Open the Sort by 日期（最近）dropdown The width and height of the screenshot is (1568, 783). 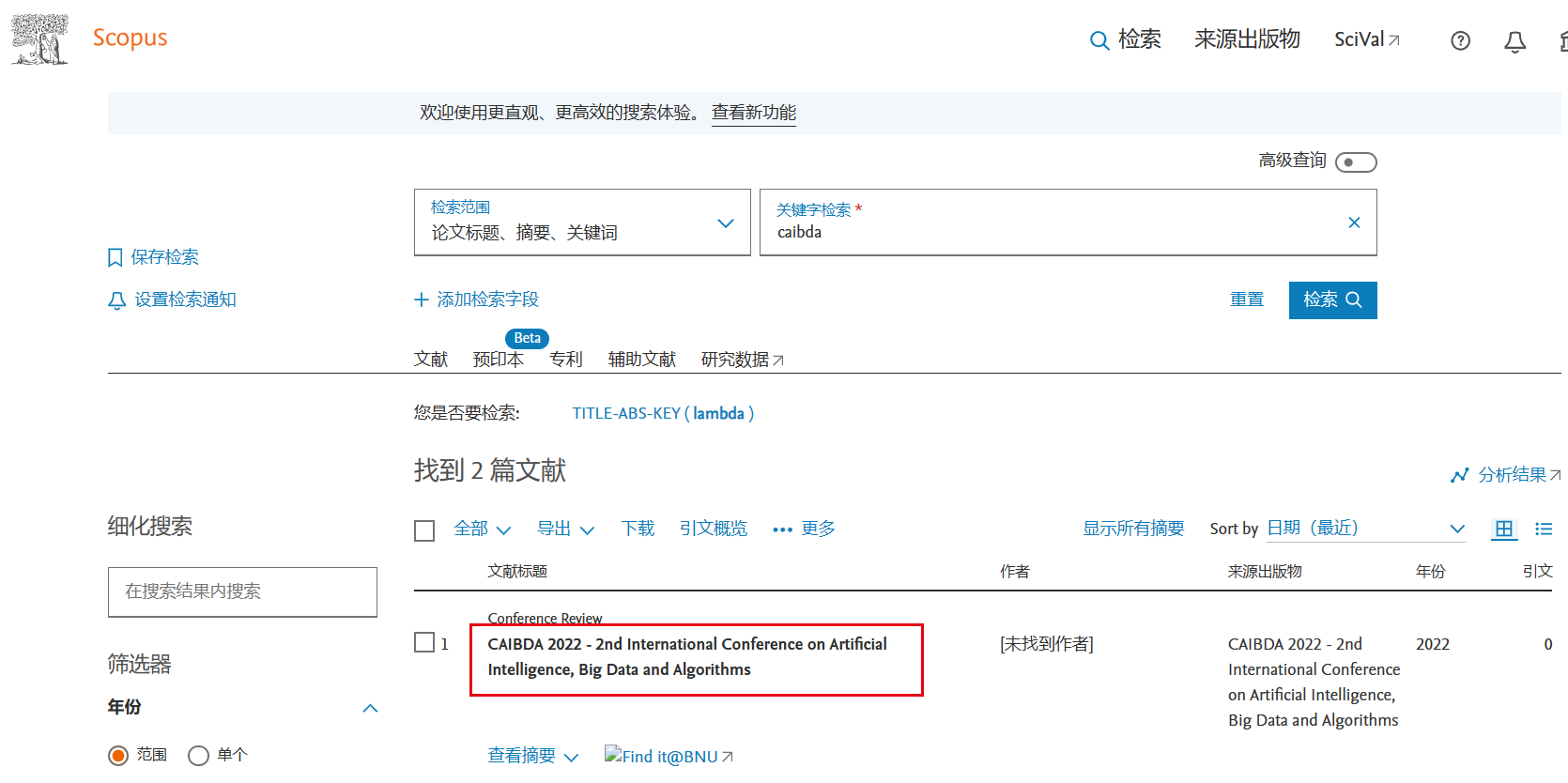(1366, 529)
